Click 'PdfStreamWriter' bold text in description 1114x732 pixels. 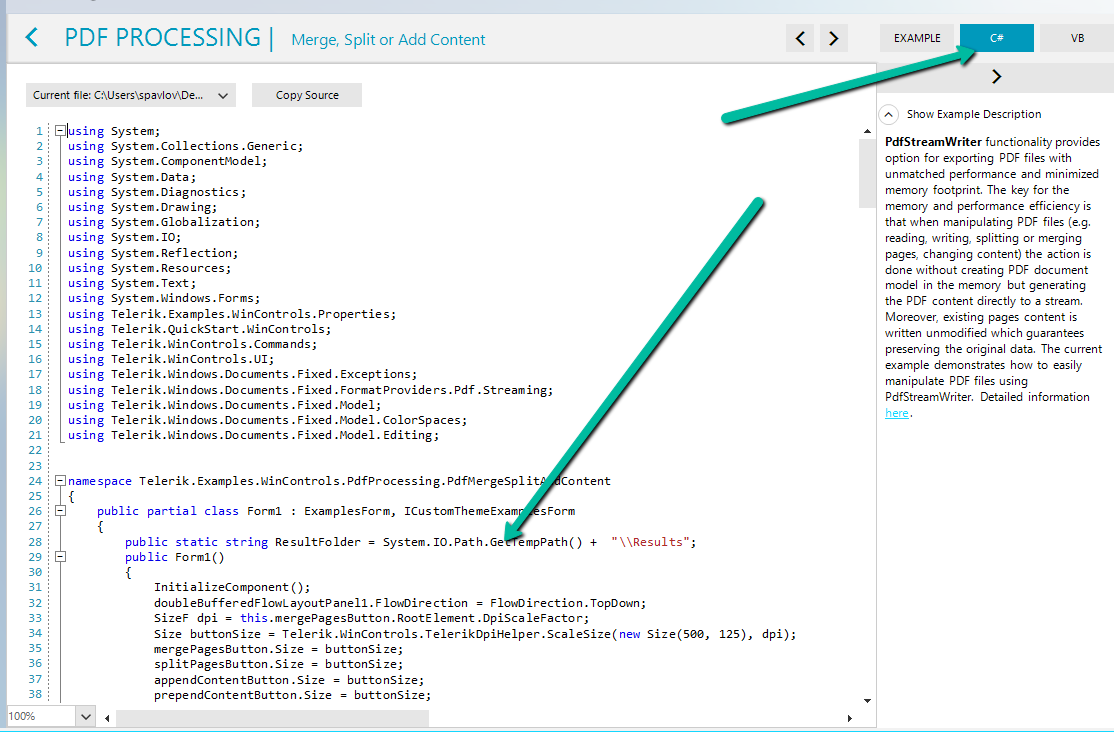click(933, 142)
